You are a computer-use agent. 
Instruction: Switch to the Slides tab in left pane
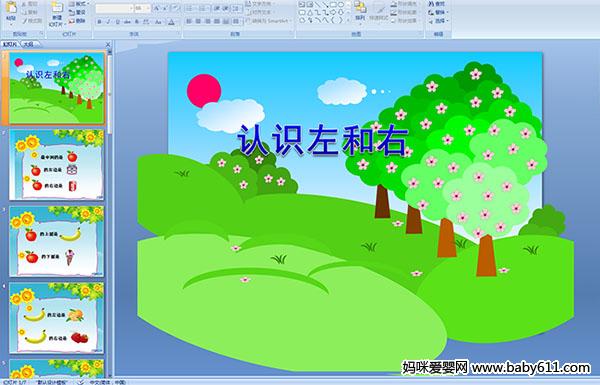pyautogui.click(x=10, y=44)
